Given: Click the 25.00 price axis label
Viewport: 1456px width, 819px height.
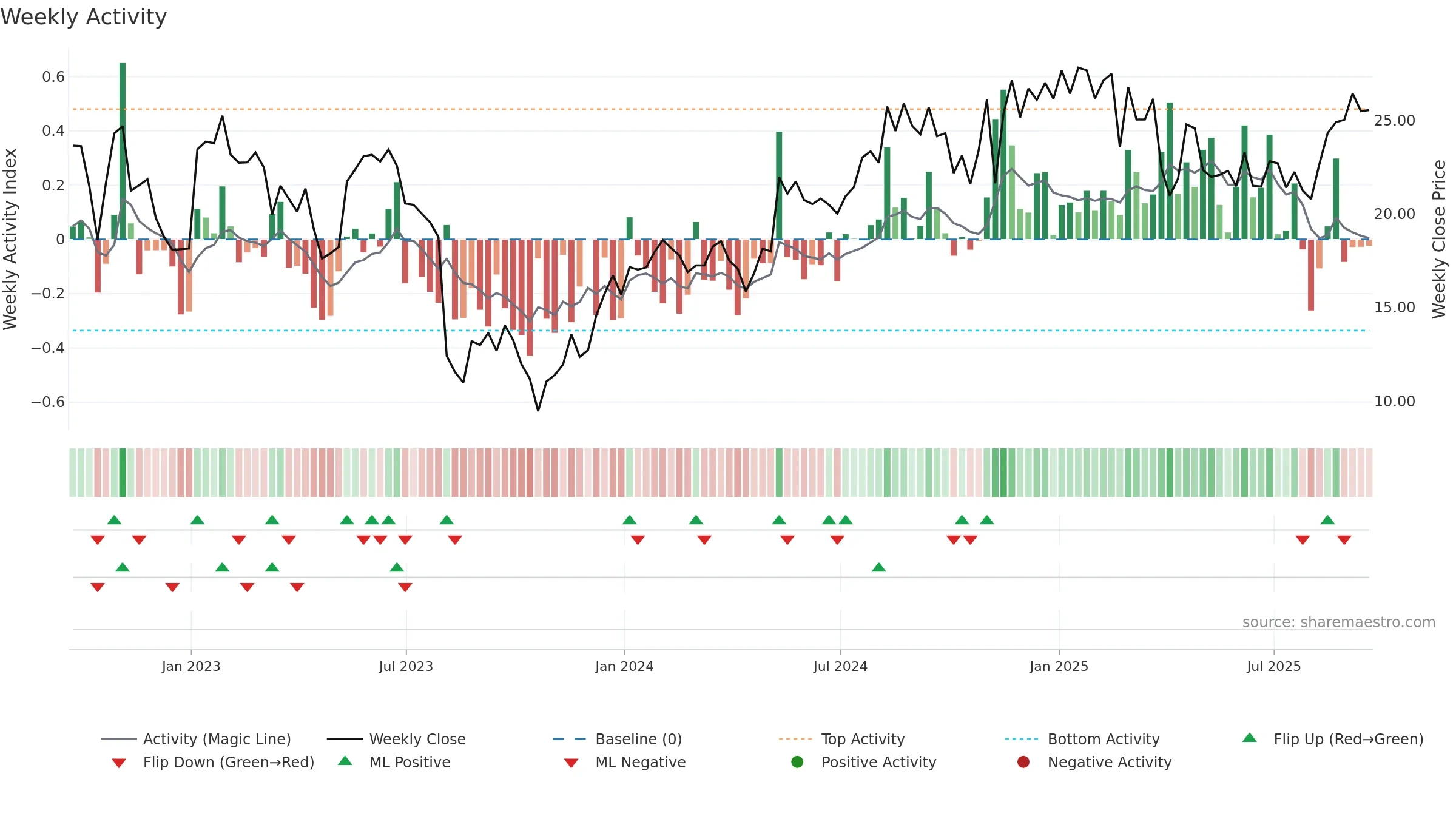Looking at the screenshot, I should click(1395, 120).
